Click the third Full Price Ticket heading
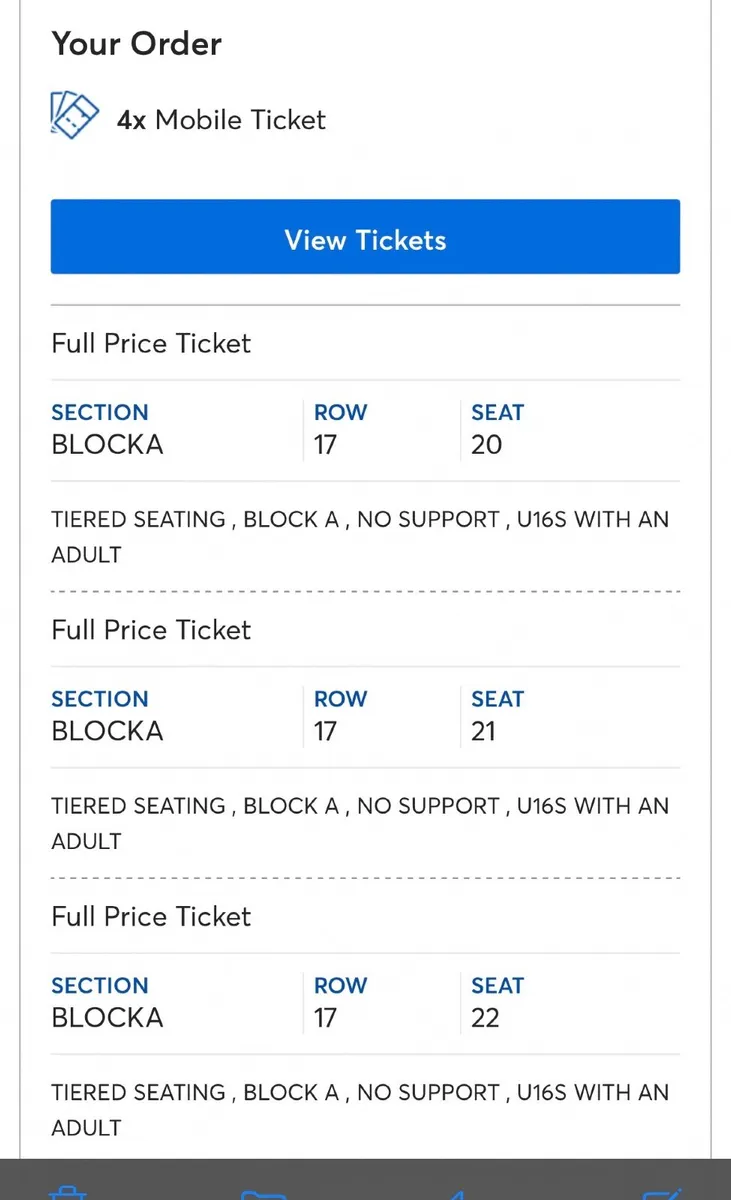731x1200 pixels. tap(151, 916)
